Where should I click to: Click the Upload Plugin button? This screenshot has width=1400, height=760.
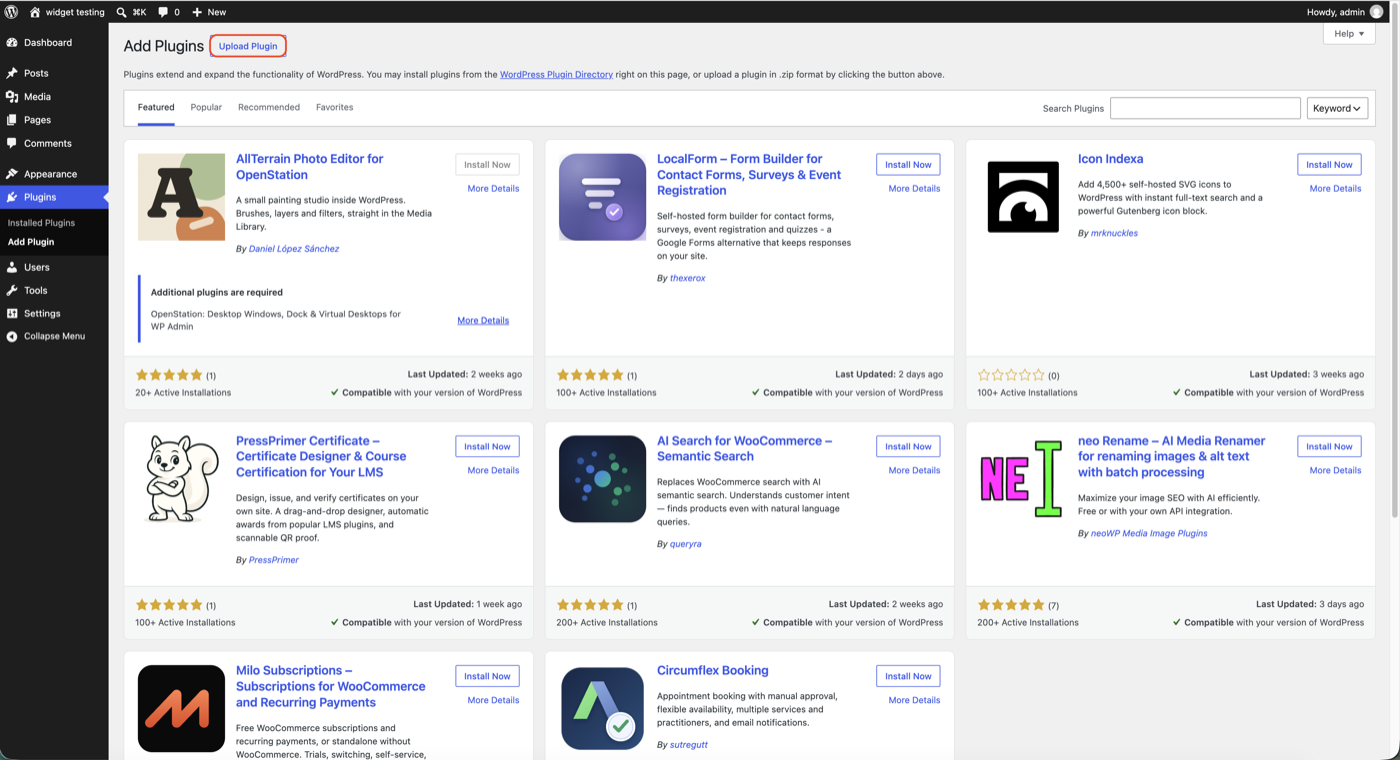pos(248,46)
